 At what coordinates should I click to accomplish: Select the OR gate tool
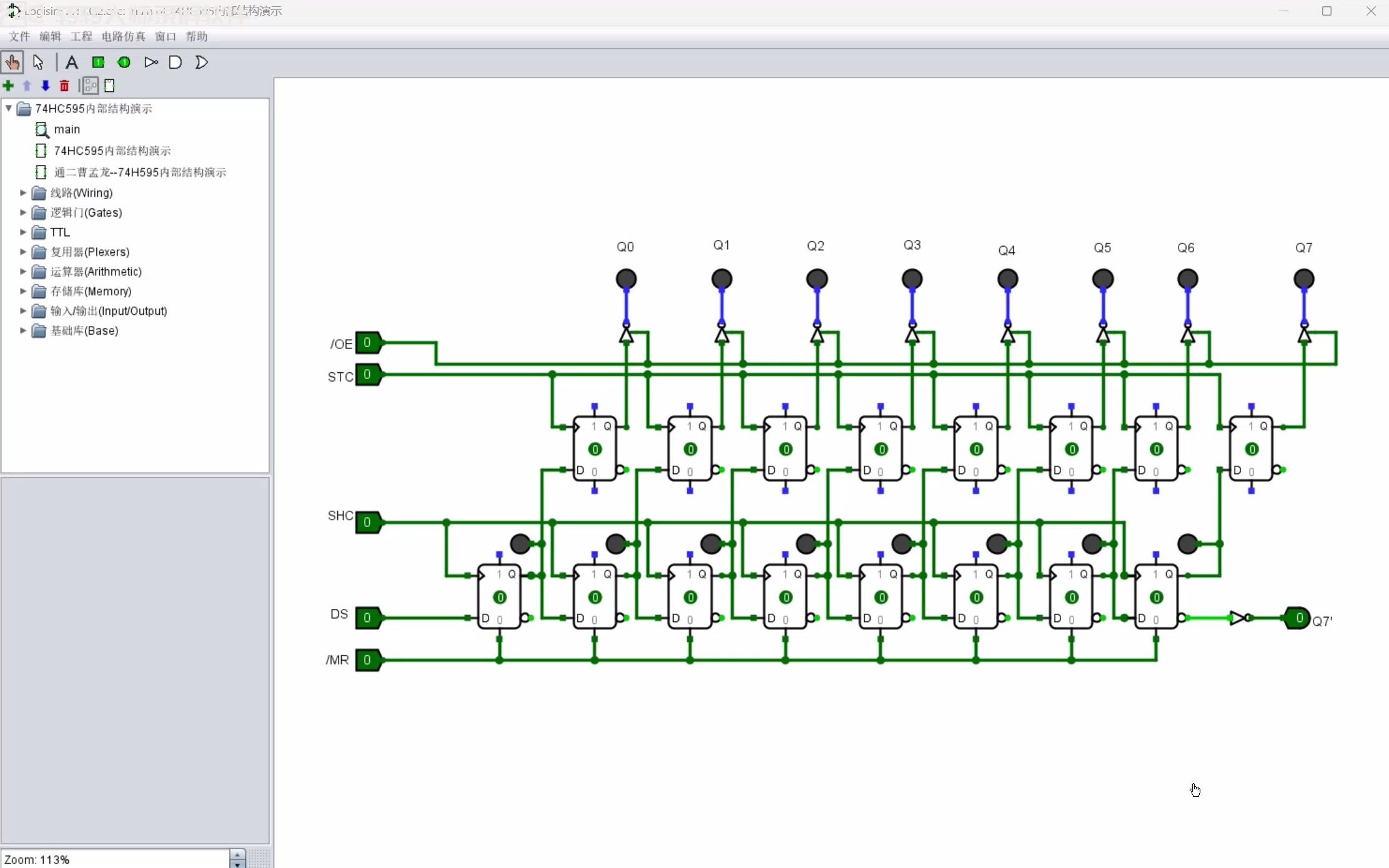pos(201,62)
